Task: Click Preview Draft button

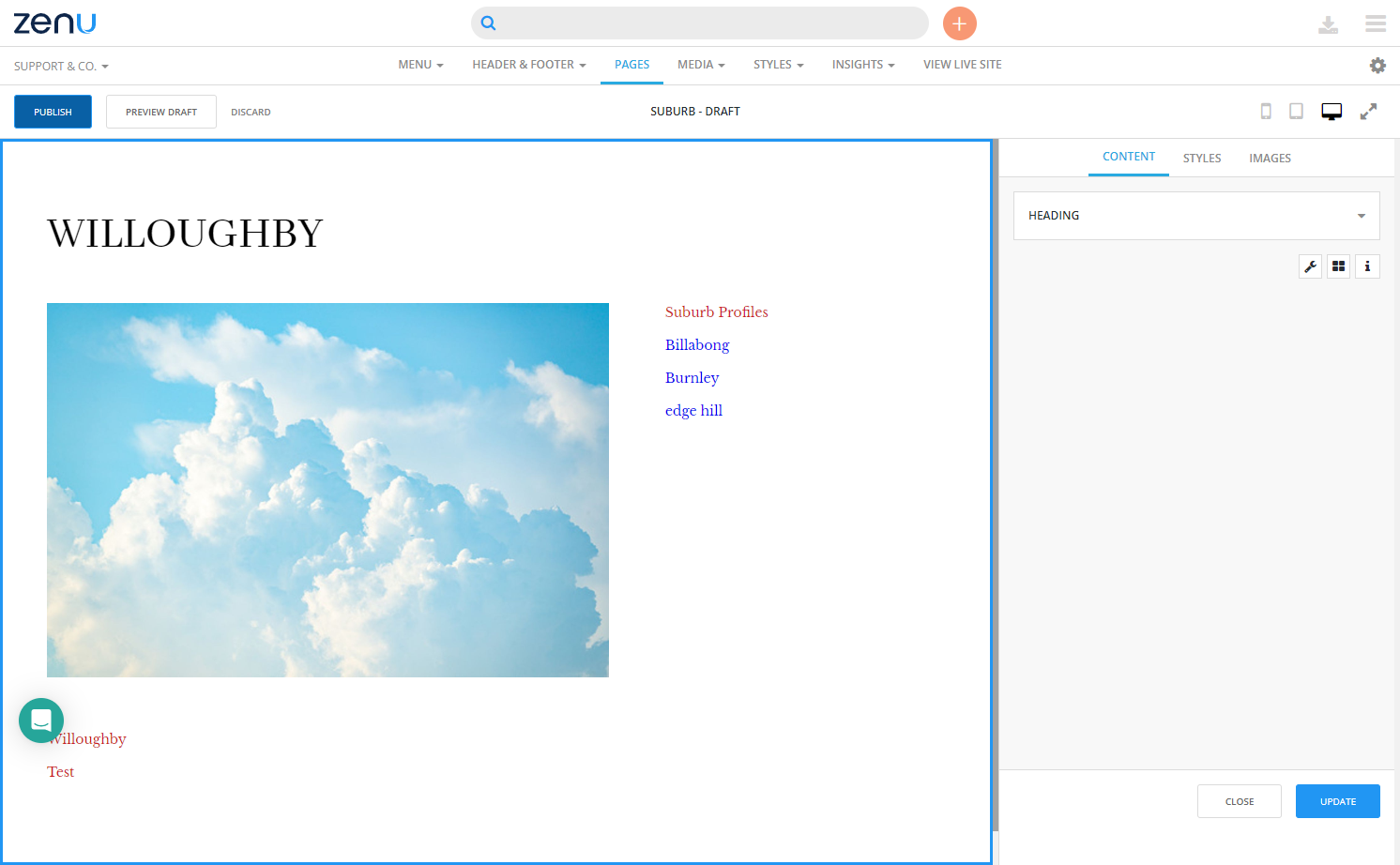Action: tap(161, 112)
